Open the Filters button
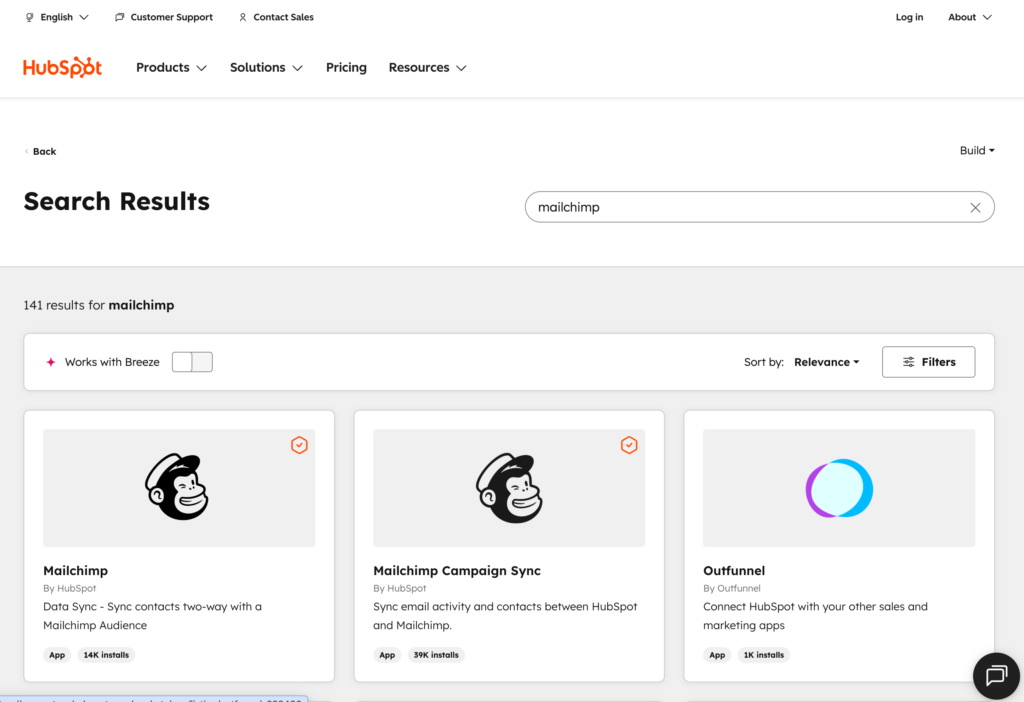Viewport: 1024px width, 702px height. [x=928, y=362]
